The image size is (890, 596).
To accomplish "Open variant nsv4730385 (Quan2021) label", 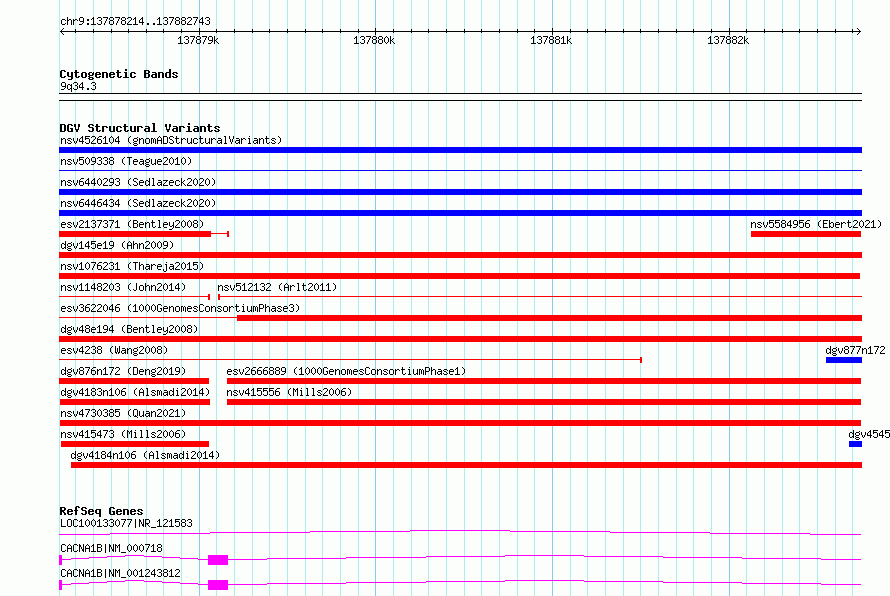I will tap(123, 413).
